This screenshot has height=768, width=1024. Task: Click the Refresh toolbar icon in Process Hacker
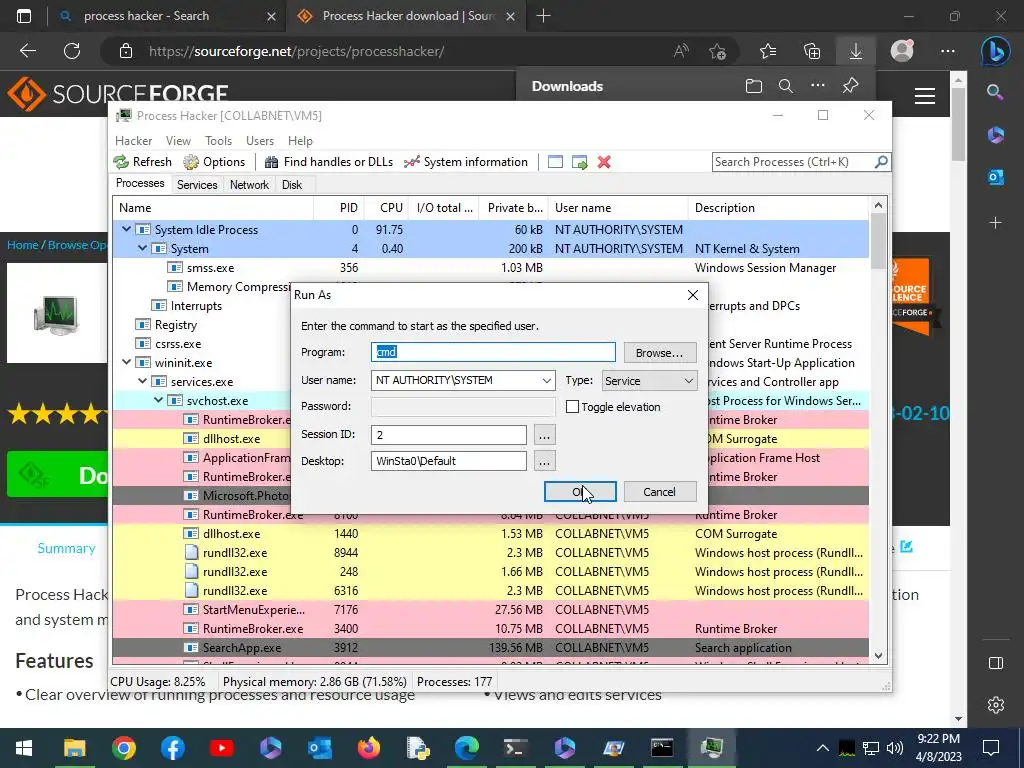121,162
